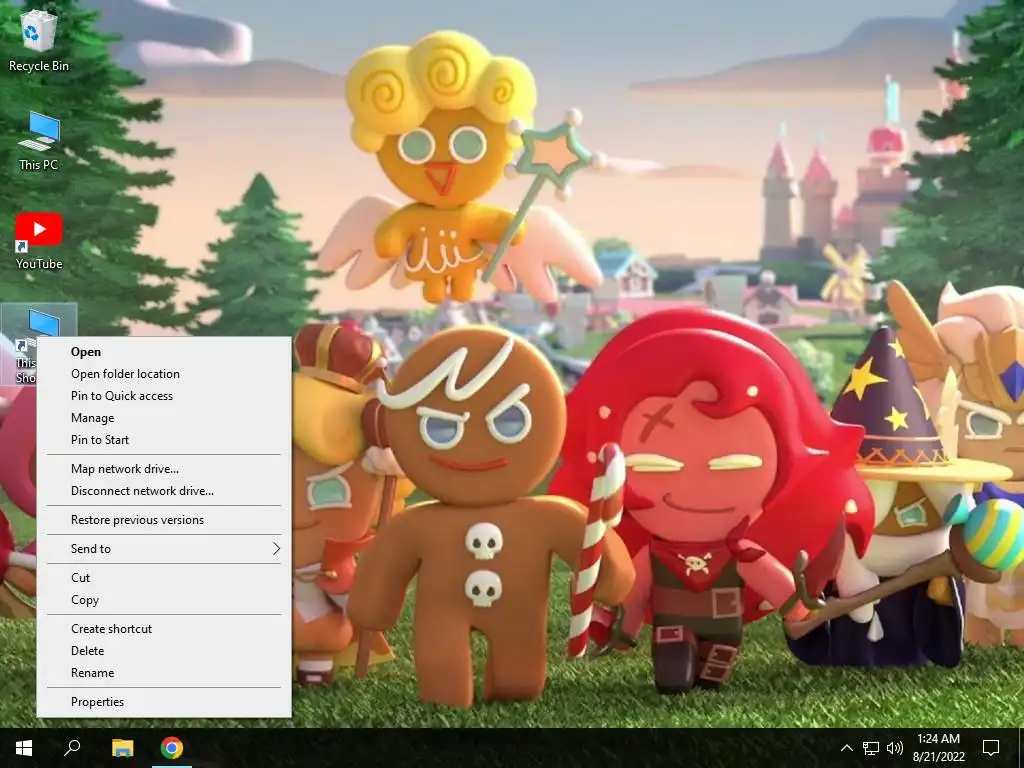Select Manage in the context menu

pos(163,418)
